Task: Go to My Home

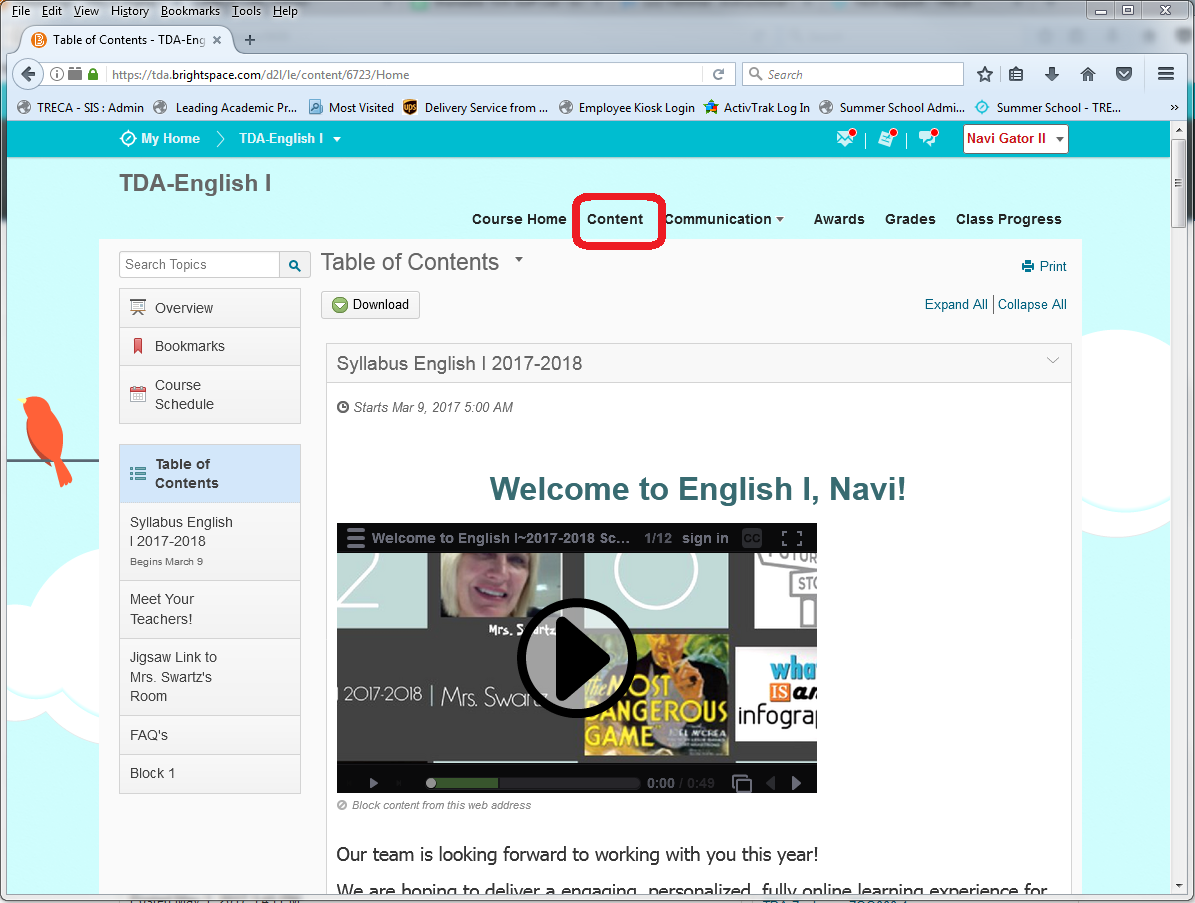Action: coord(160,139)
